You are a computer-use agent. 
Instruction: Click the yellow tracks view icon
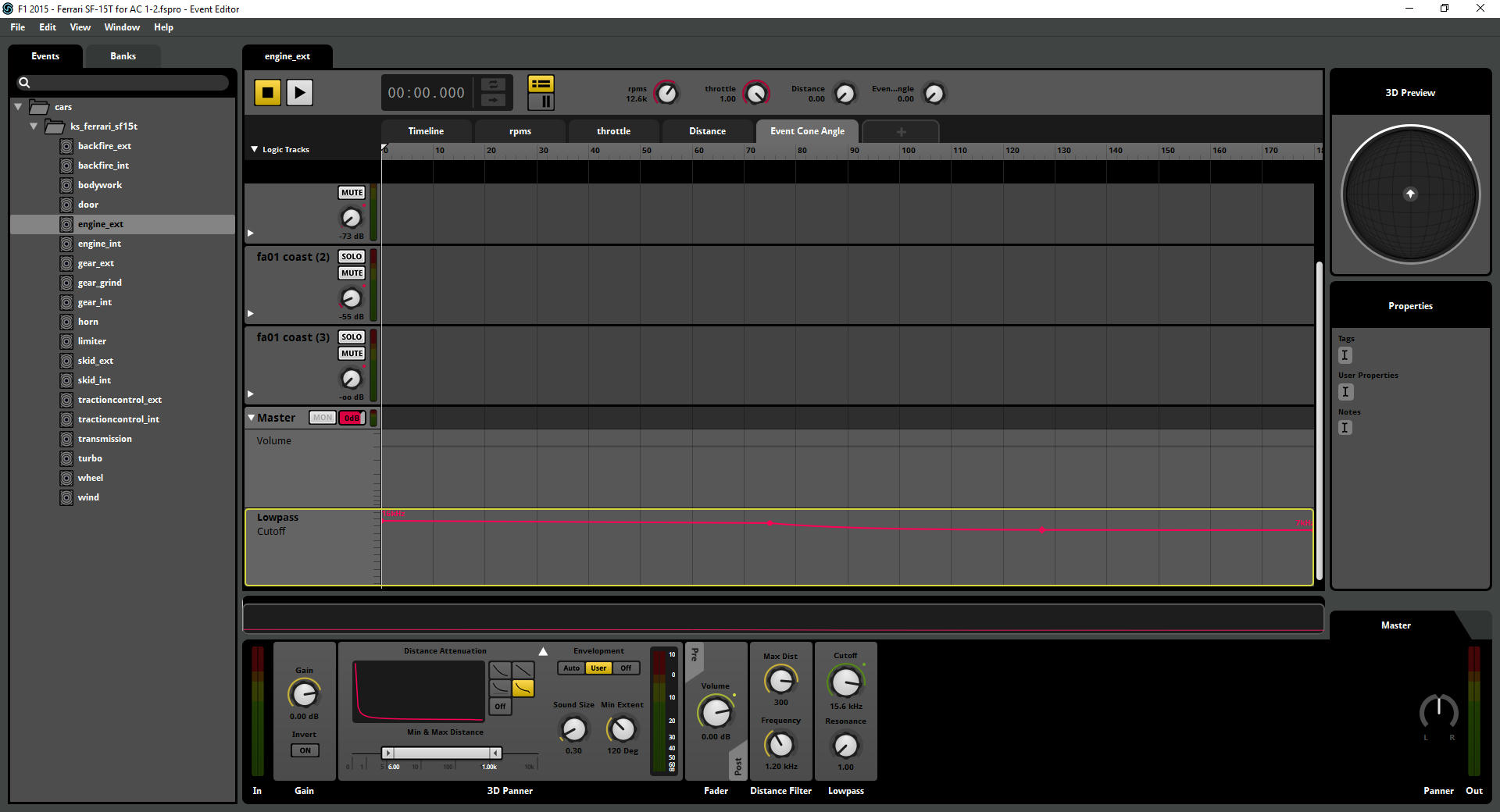point(541,84)
